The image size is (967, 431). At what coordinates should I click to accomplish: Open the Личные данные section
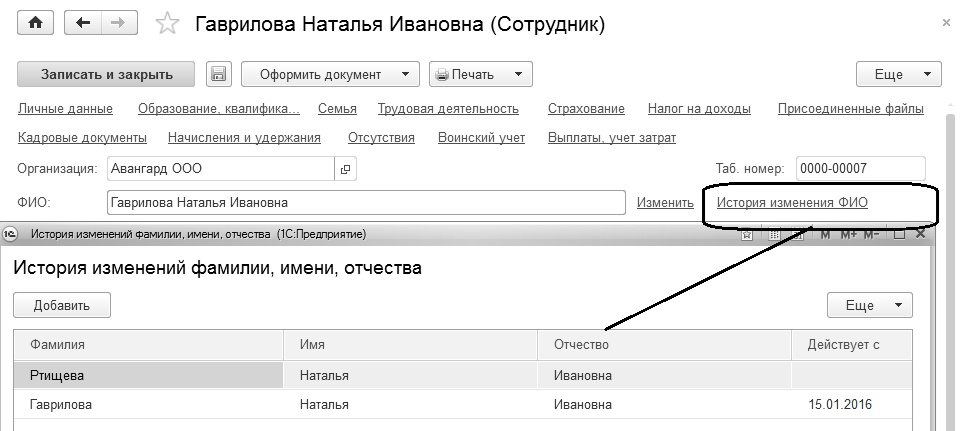click(65, 109)
